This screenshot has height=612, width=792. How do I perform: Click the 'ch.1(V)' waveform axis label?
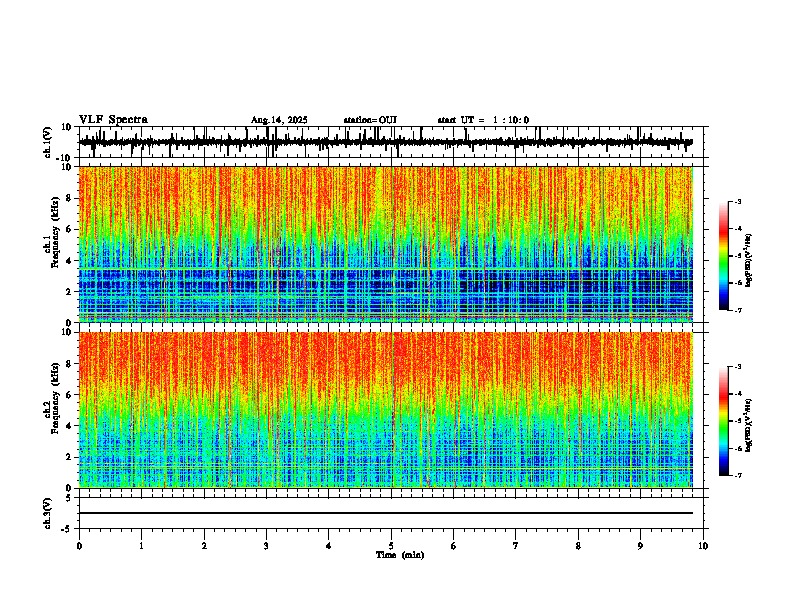(x=48, y=142)
